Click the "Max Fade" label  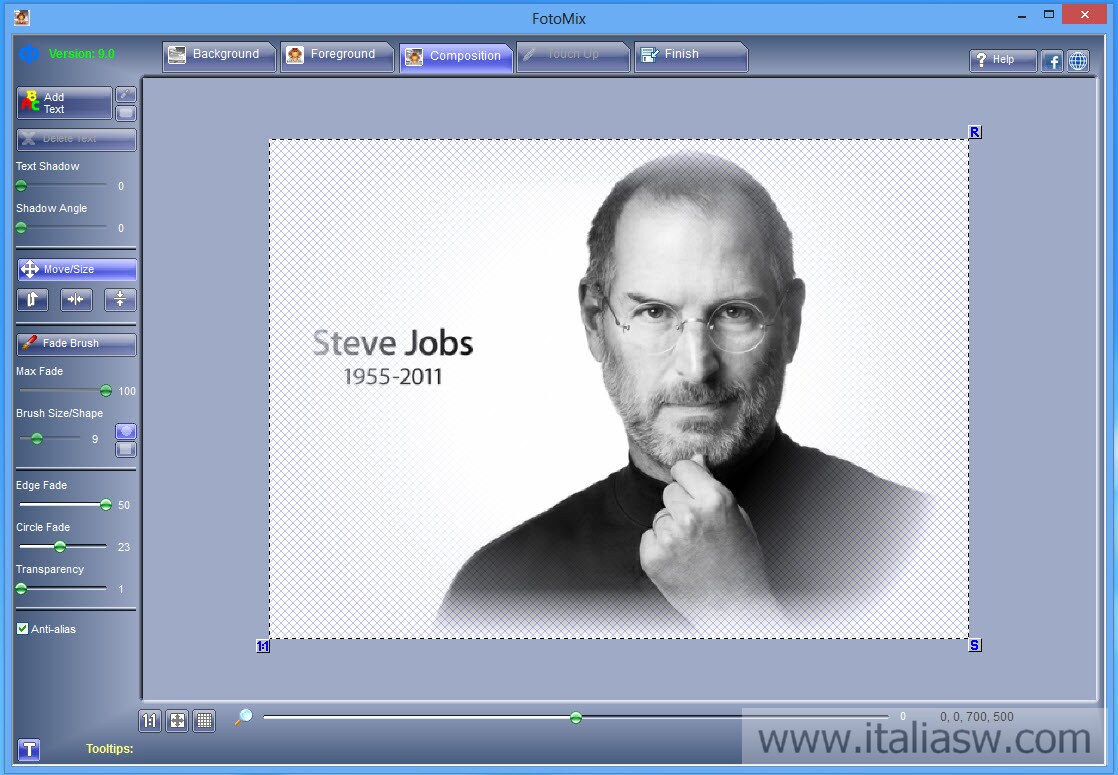[39, 371]
